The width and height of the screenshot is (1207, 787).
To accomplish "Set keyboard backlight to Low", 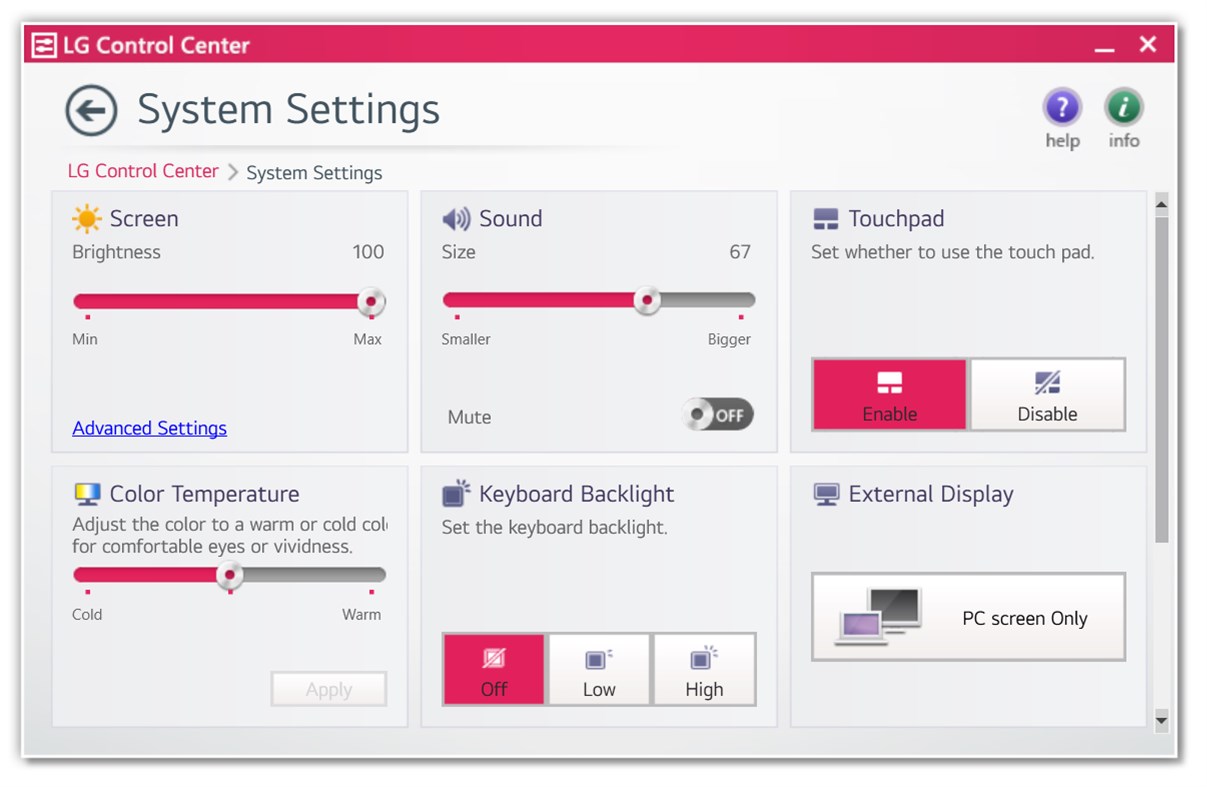I will tap(598, 669).
